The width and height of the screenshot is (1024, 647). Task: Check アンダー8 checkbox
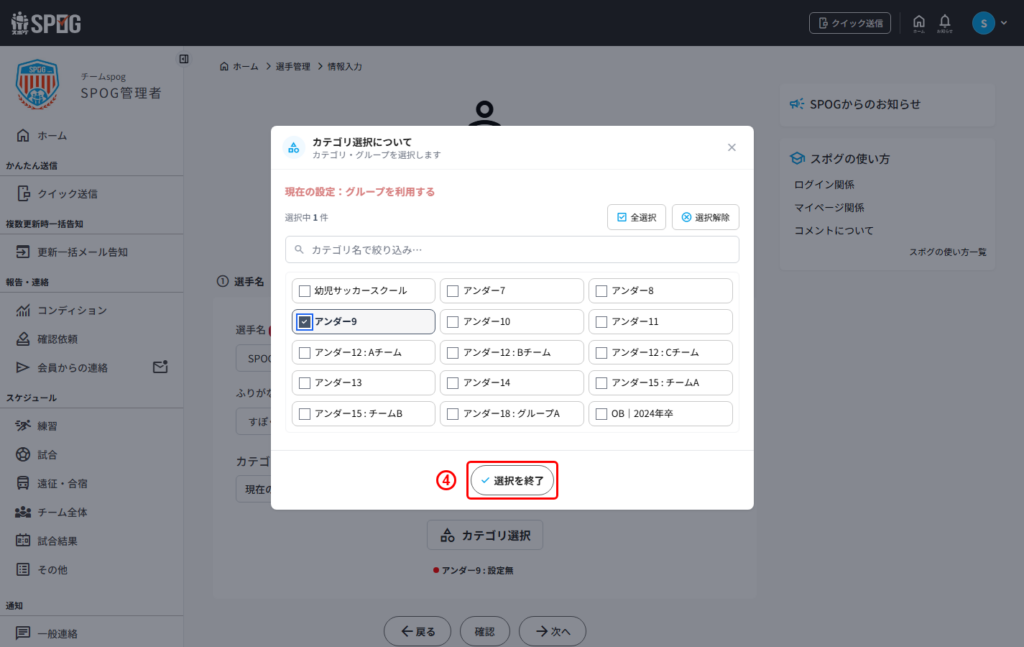(601, 291)
